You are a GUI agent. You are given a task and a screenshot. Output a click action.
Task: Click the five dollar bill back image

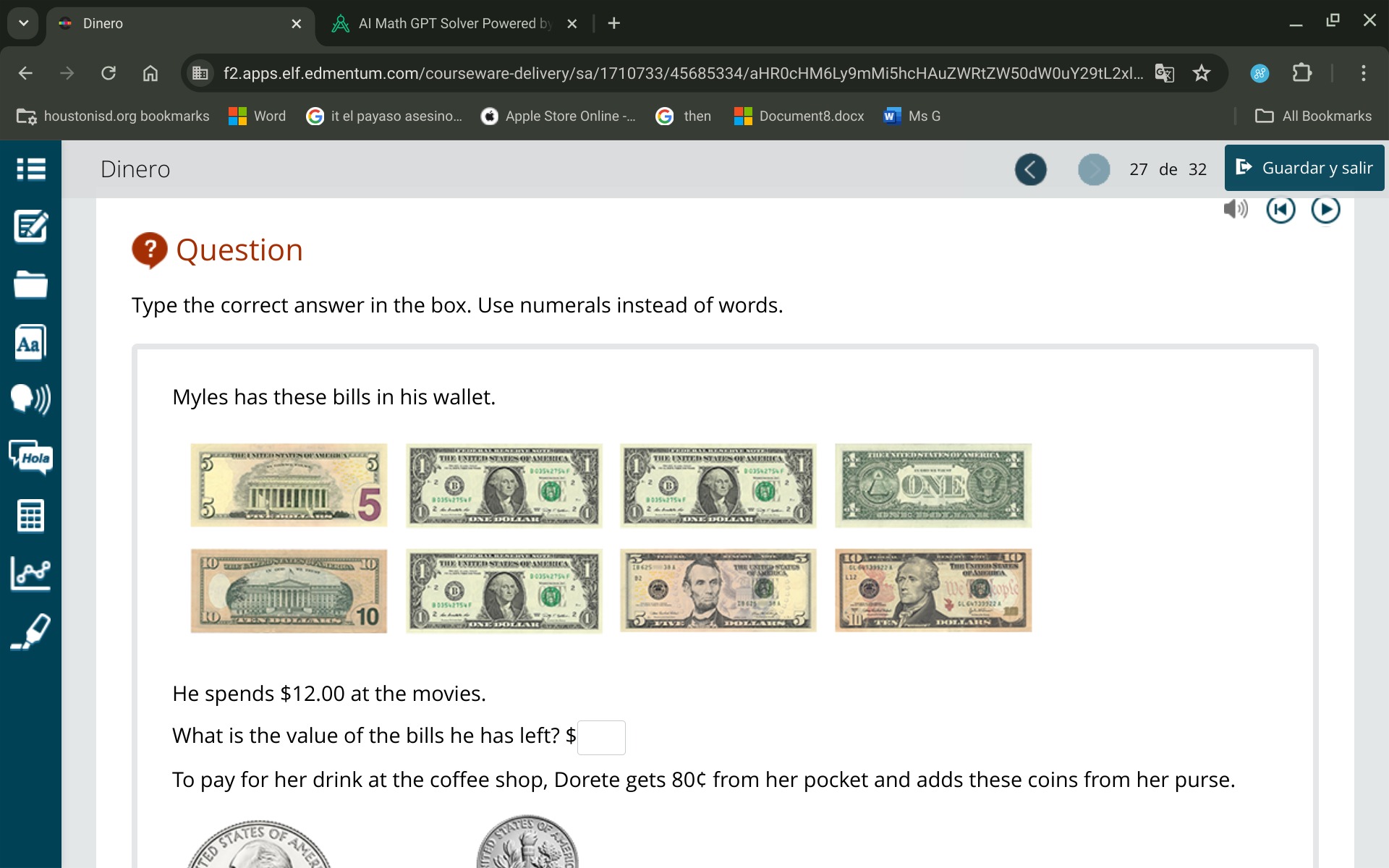tap(289, 485)
